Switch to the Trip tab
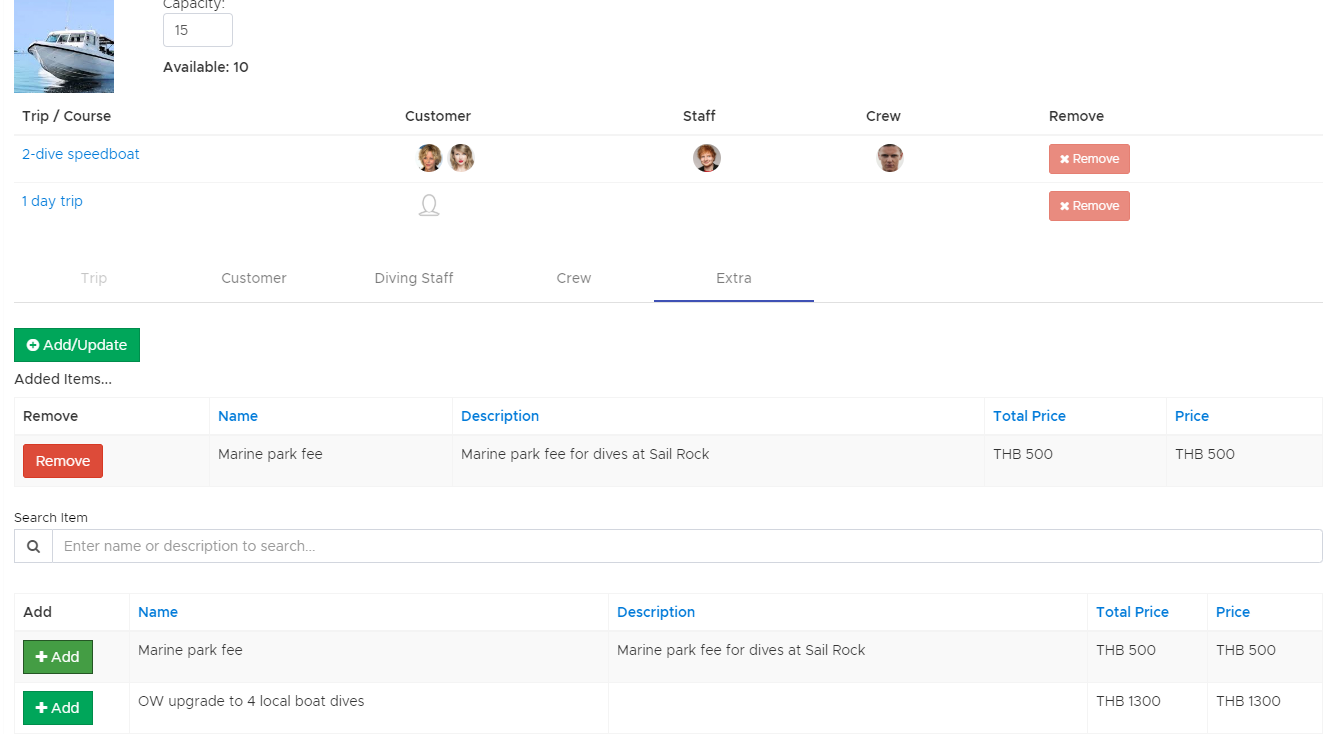This screenshot has width=1329, height=734. click(x=94, y=278)
